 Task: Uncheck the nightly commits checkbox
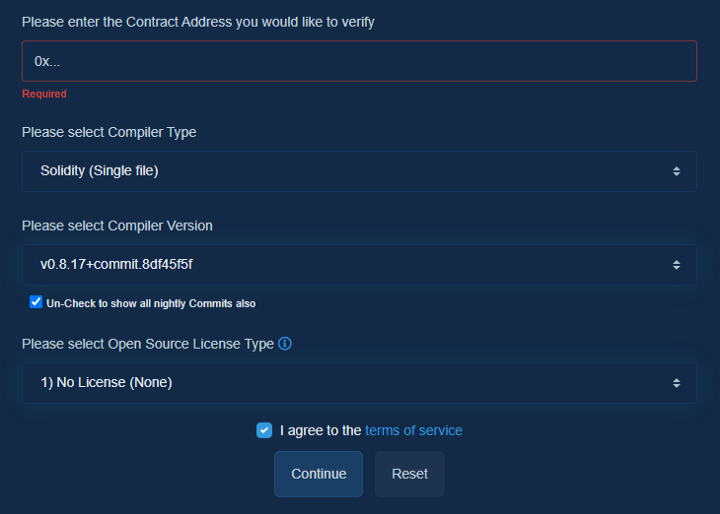point(36,302)
